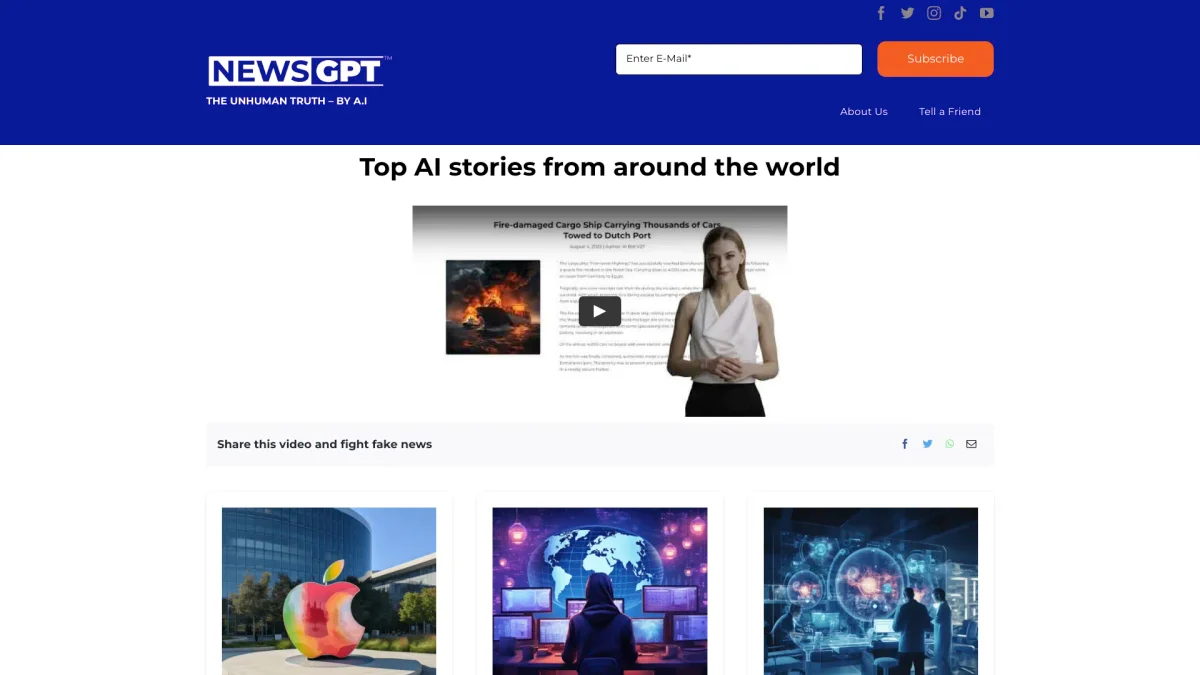The width and height of the screenshot is (1200, 675).
Task: Click the burning ship image in video
Action: (493, 307)
